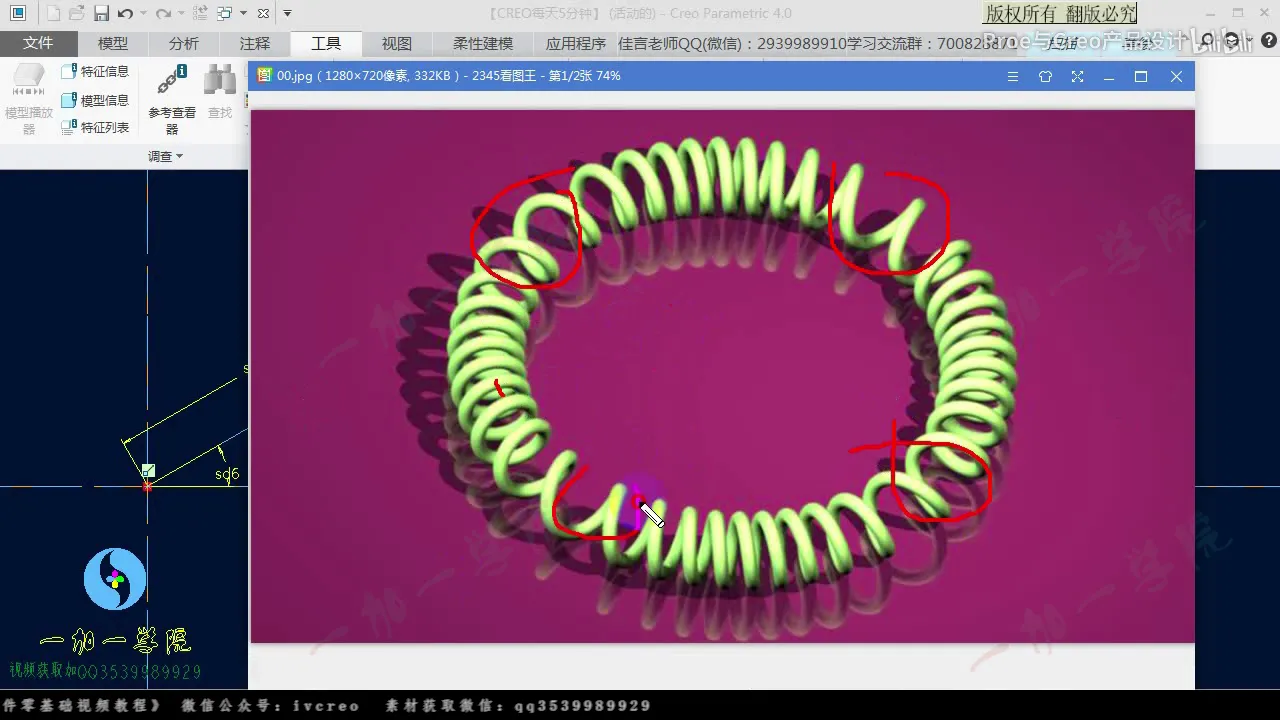
Task: Click the Creo application icon in title bar
Action: click(x=18, y=13)
